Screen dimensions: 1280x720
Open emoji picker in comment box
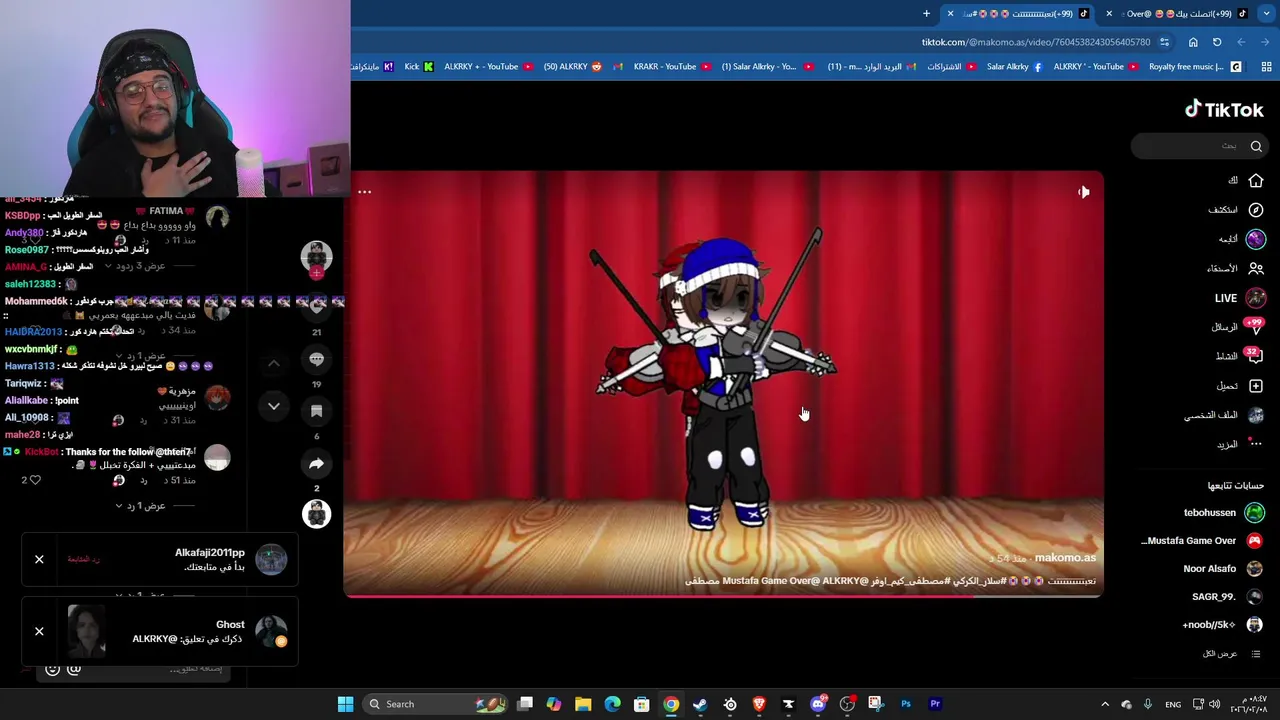point(53,669)
